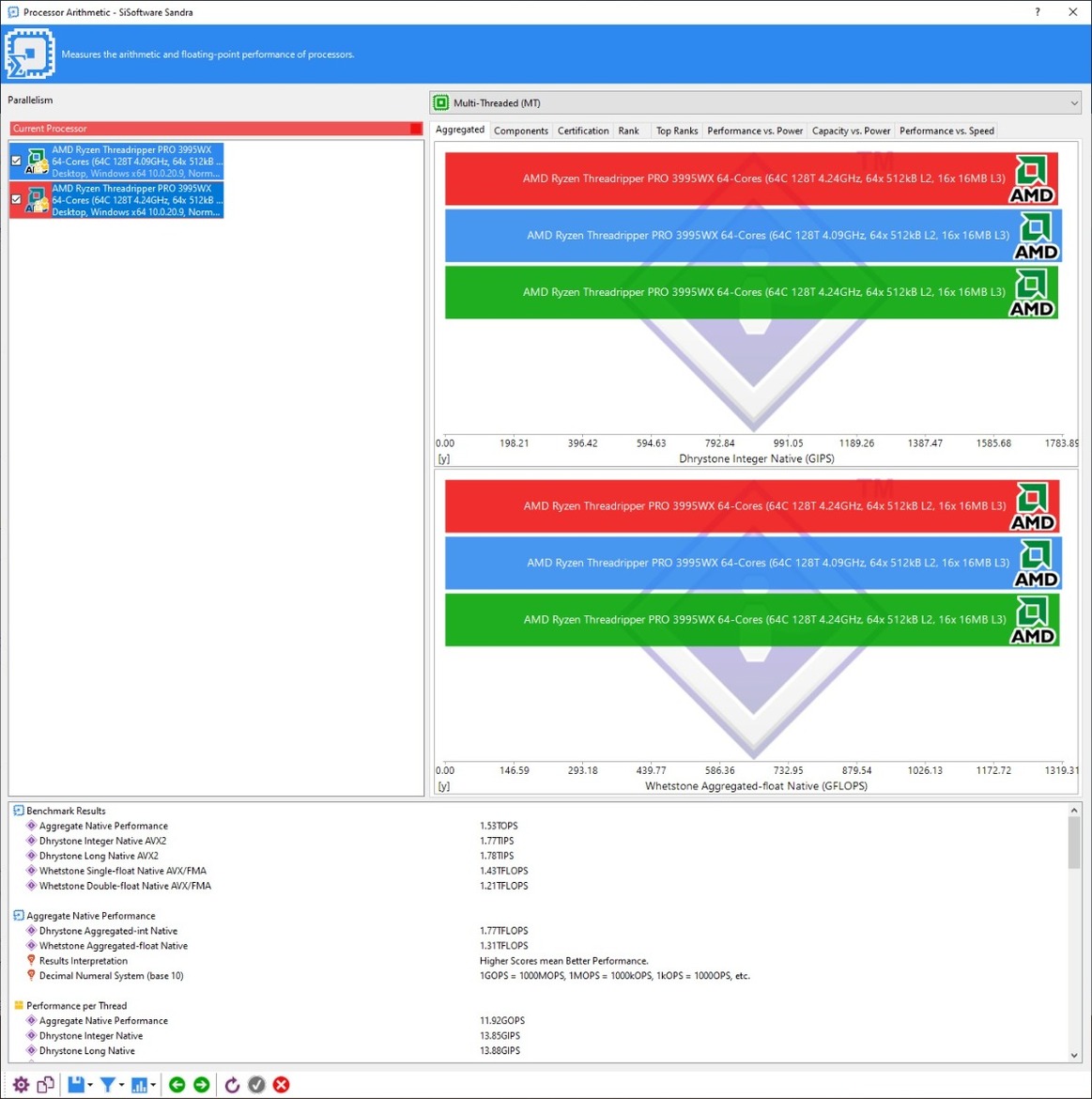Select the 4.24GHz Threadripper PRO 3995WX list entry
The width and height of the screenshot is (1092, 1099).
(117, 199)
